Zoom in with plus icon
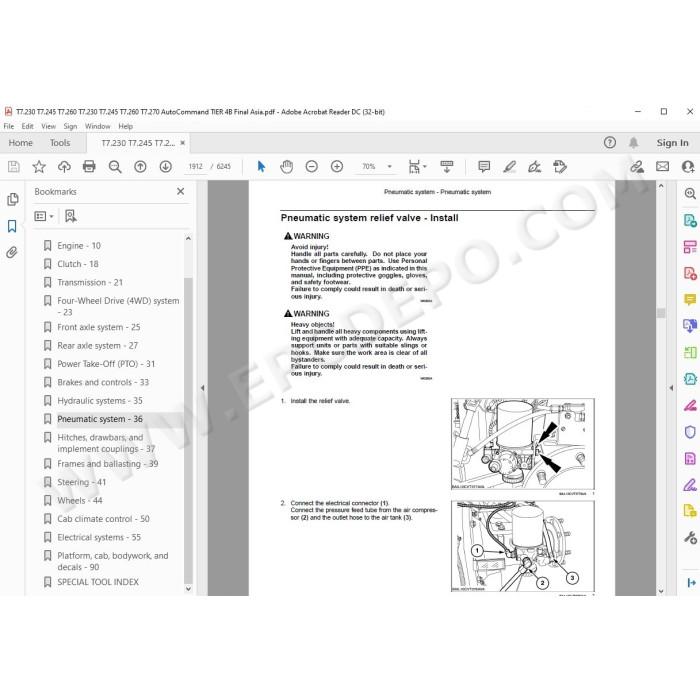This screenshot has height=700, width=700. (337, 167)
